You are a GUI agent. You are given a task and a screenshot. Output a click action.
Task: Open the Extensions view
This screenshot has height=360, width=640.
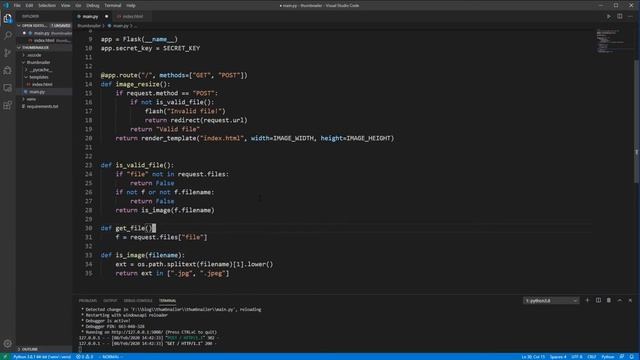[8, 105]
